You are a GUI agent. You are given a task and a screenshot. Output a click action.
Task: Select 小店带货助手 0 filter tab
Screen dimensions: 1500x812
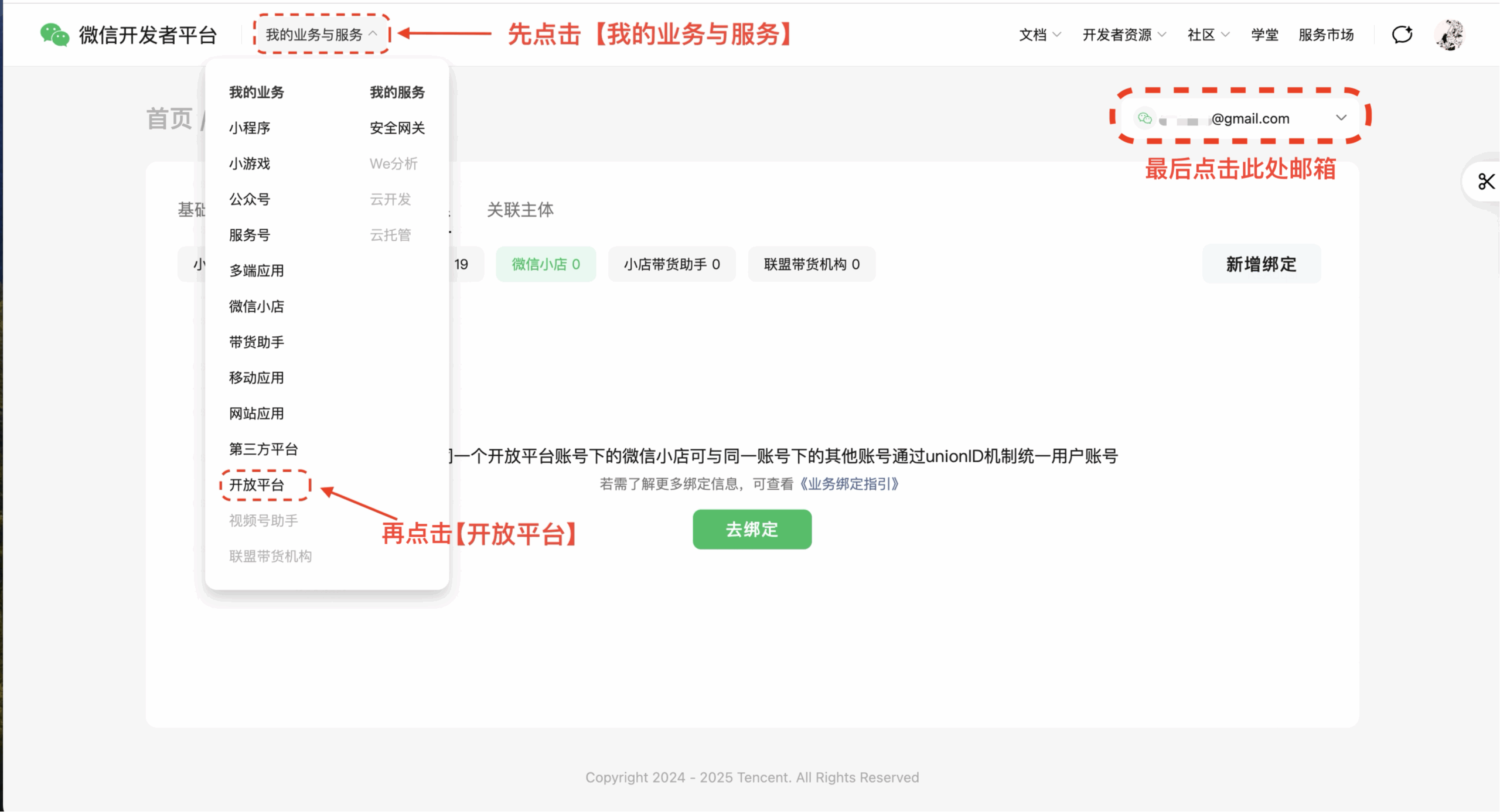tap(671, 265)
